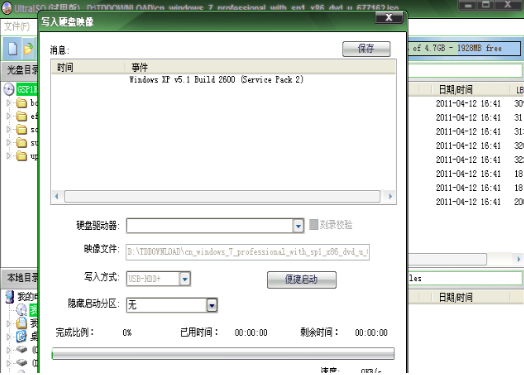Select the CD drive icon under 我的电脑
The image size is (524, 375).
(x=22, y=310)
